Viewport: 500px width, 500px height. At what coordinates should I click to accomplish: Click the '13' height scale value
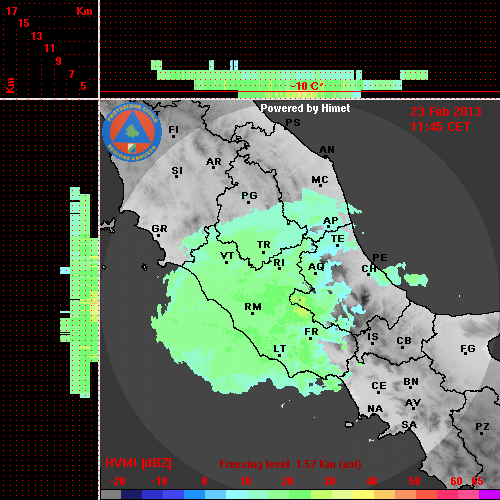pos(37,36)
